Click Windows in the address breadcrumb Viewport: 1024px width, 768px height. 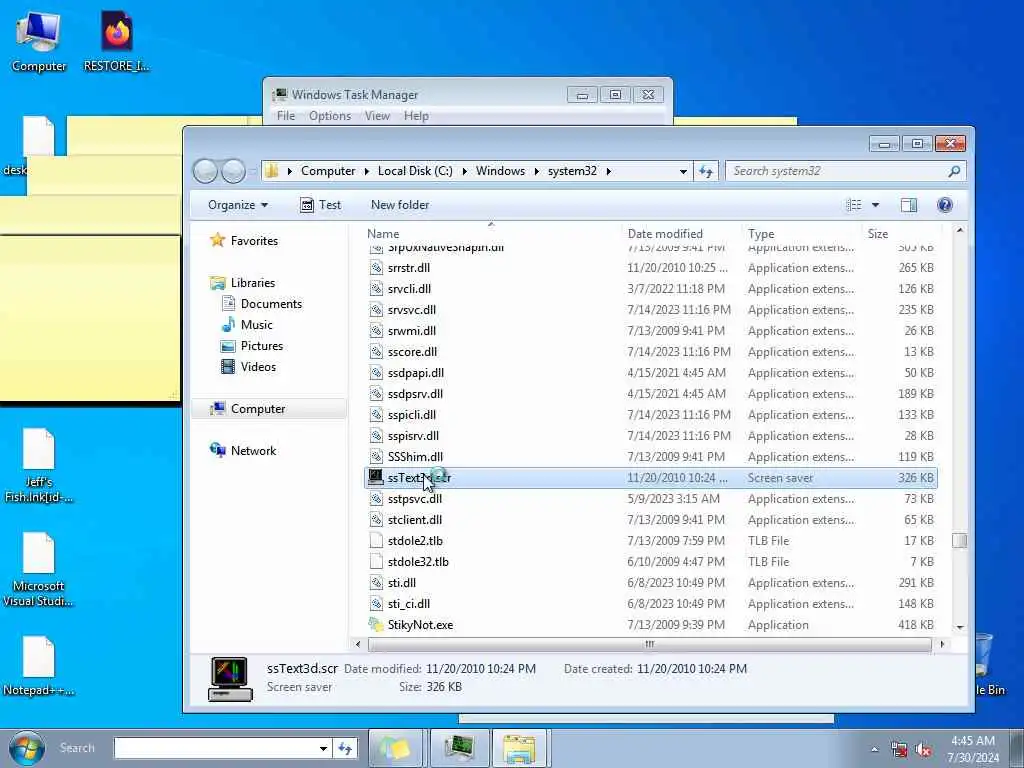pos(500,171)
